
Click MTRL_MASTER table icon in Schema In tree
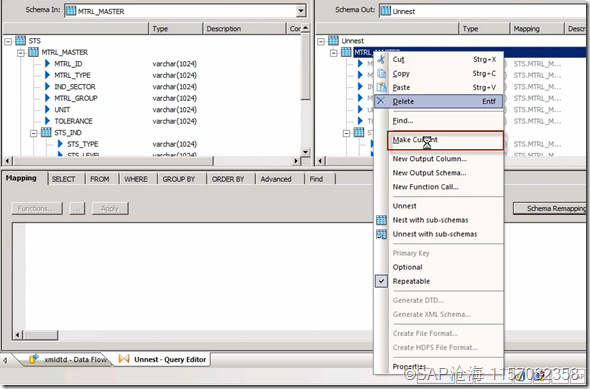[33, 52]
